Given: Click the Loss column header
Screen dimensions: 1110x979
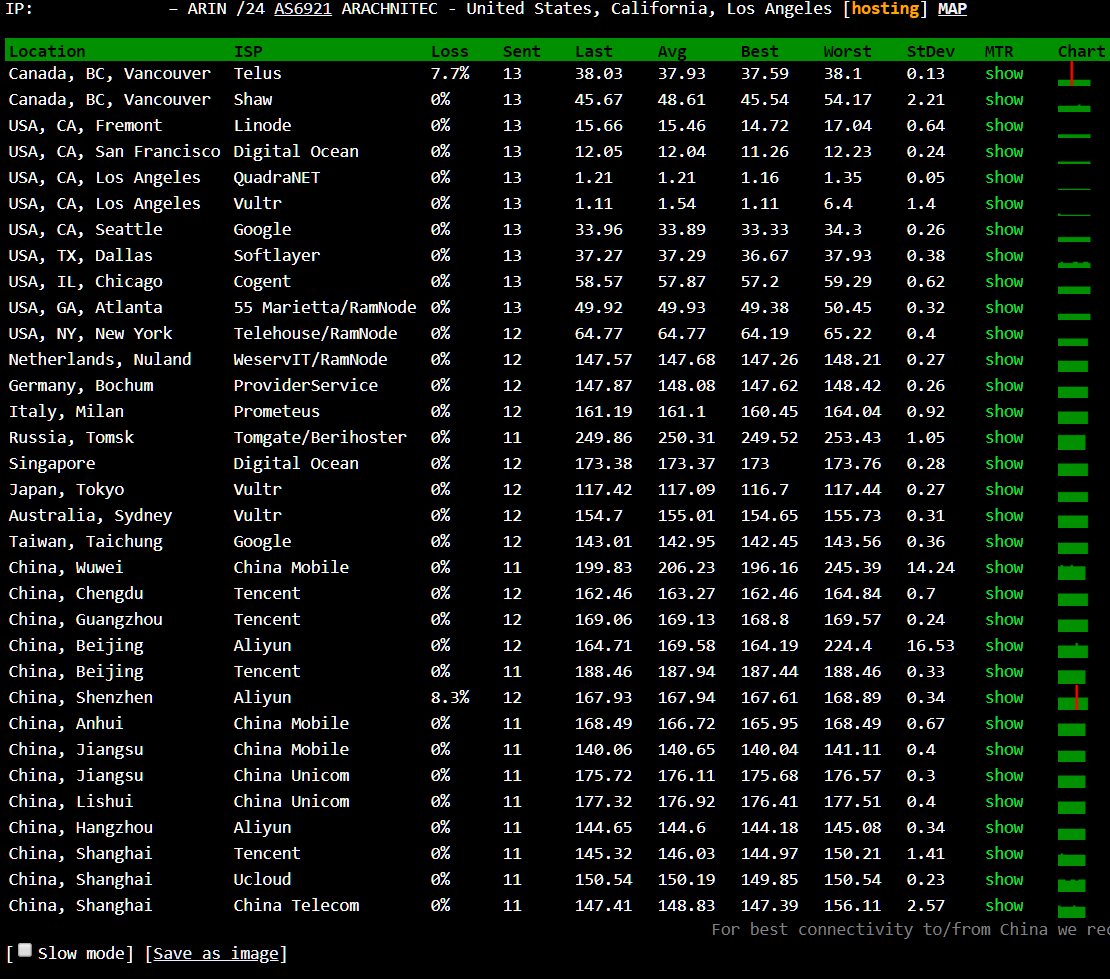Looking at the screenshot, I should click(450, 51).
